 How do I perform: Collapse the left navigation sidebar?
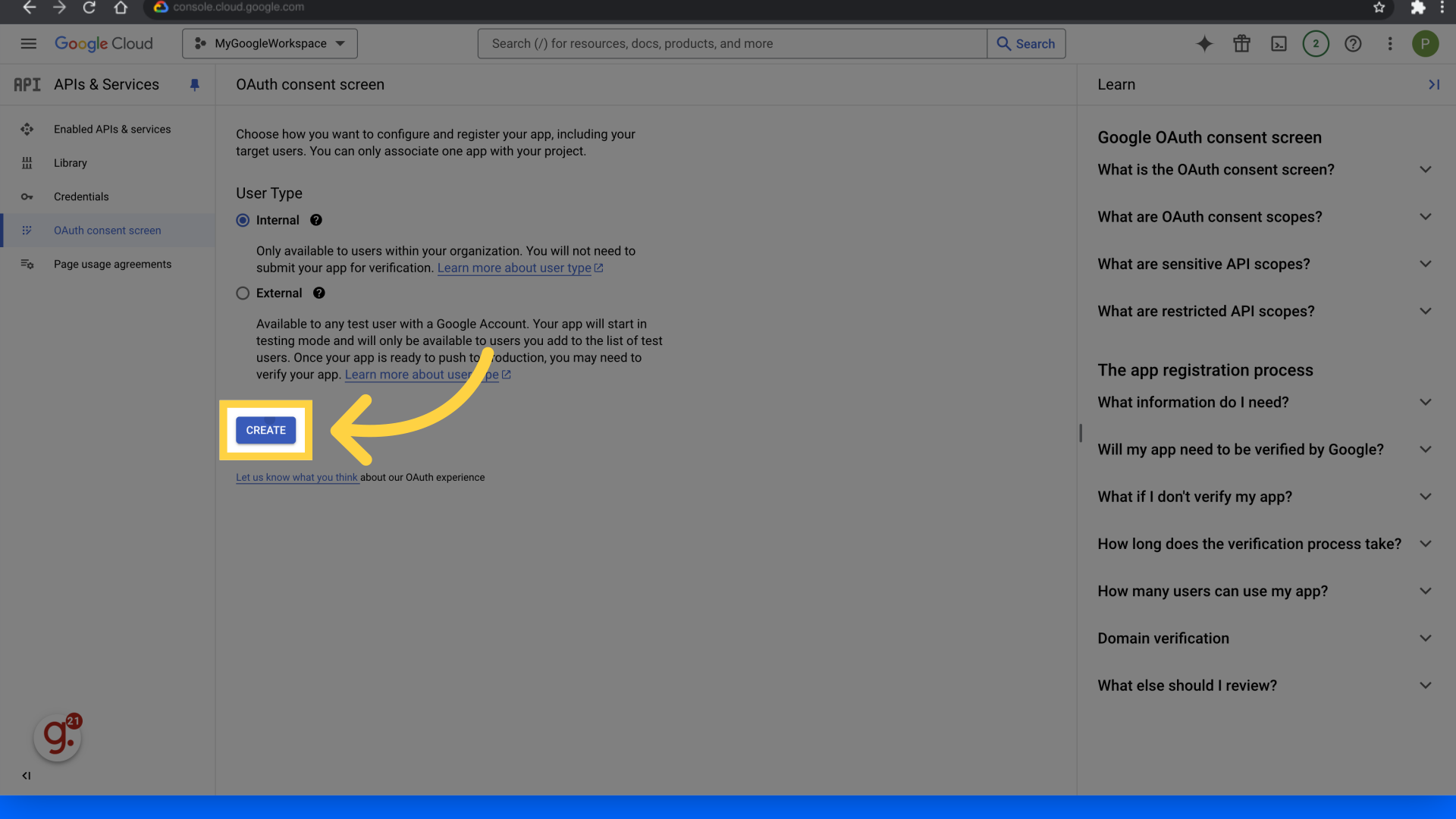(x=27, y=776)
